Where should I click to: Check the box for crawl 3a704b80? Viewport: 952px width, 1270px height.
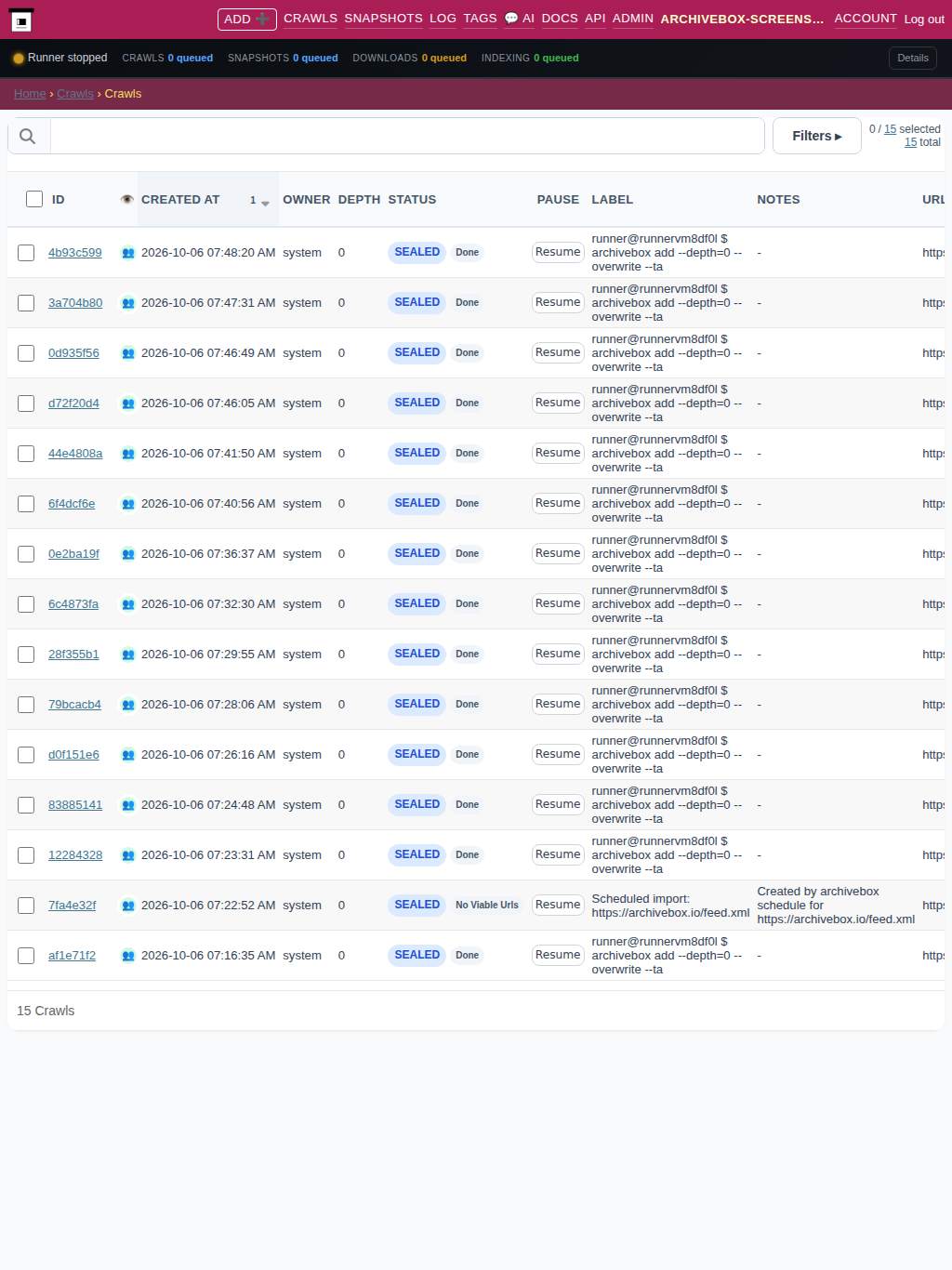26,303
